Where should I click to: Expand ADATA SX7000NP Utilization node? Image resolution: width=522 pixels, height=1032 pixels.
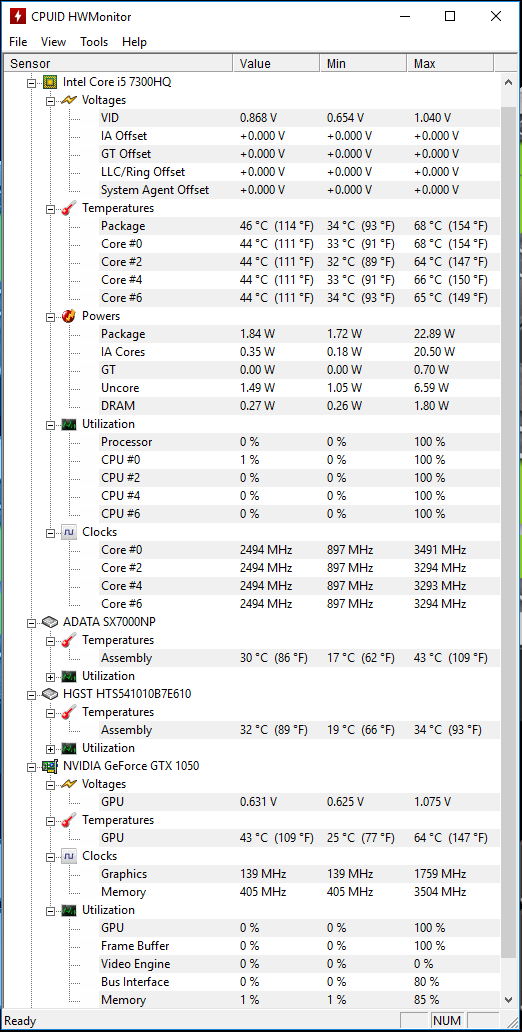point(51,677)
